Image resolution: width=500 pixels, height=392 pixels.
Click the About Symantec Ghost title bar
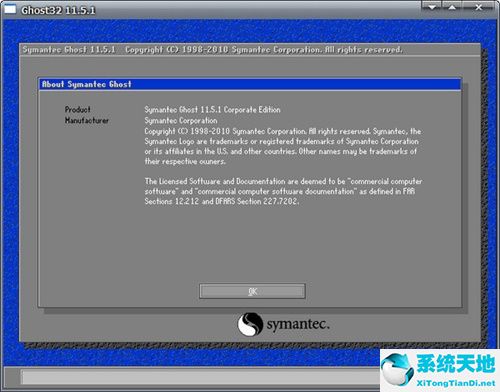[250, 84]
